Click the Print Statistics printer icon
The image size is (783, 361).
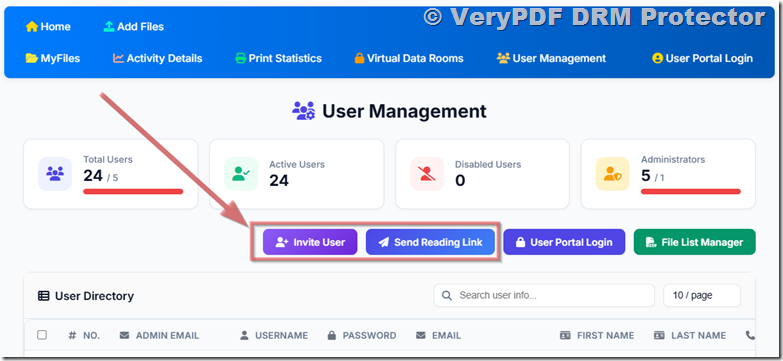[241, 58]
